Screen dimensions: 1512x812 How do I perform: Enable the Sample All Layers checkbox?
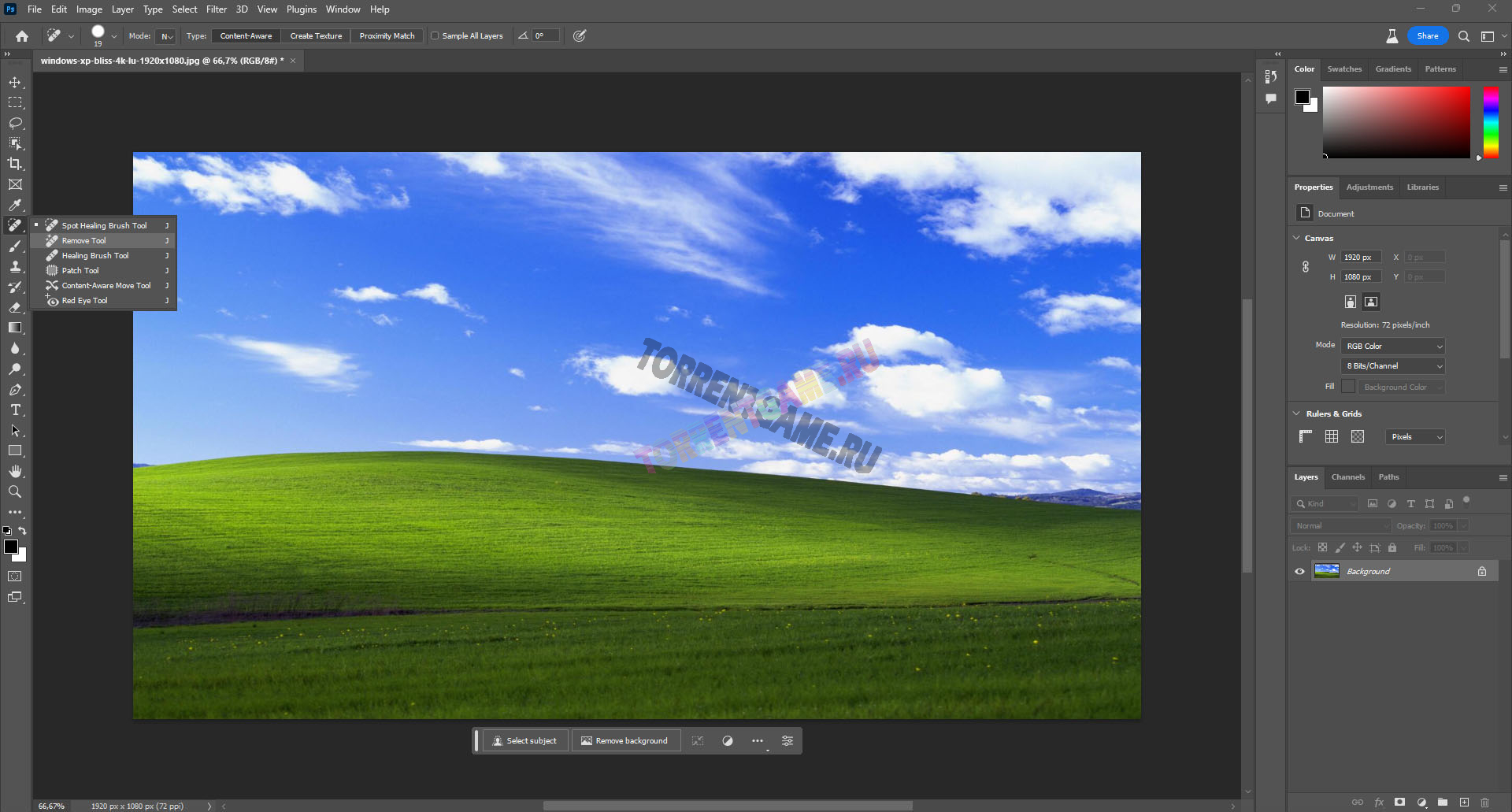(x=435, y=35)
